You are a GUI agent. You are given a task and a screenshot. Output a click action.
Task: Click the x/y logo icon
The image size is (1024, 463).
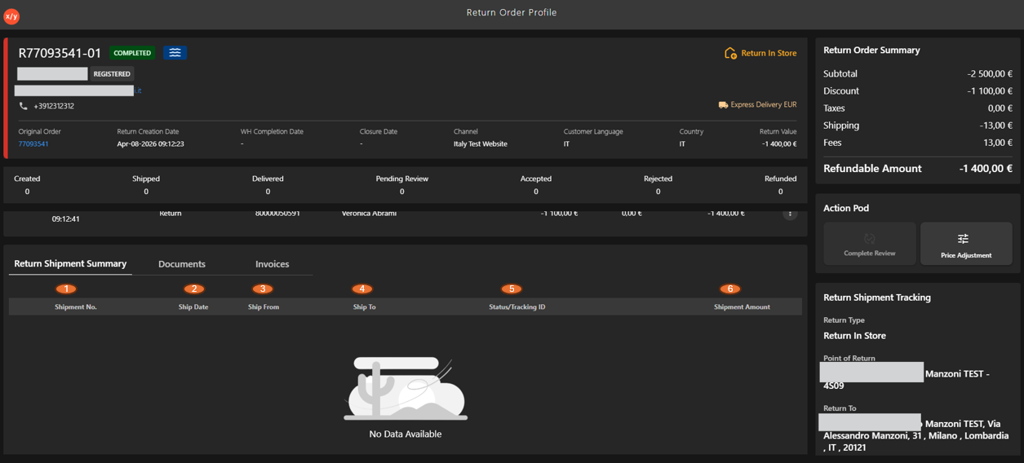[x=11, y=16]
